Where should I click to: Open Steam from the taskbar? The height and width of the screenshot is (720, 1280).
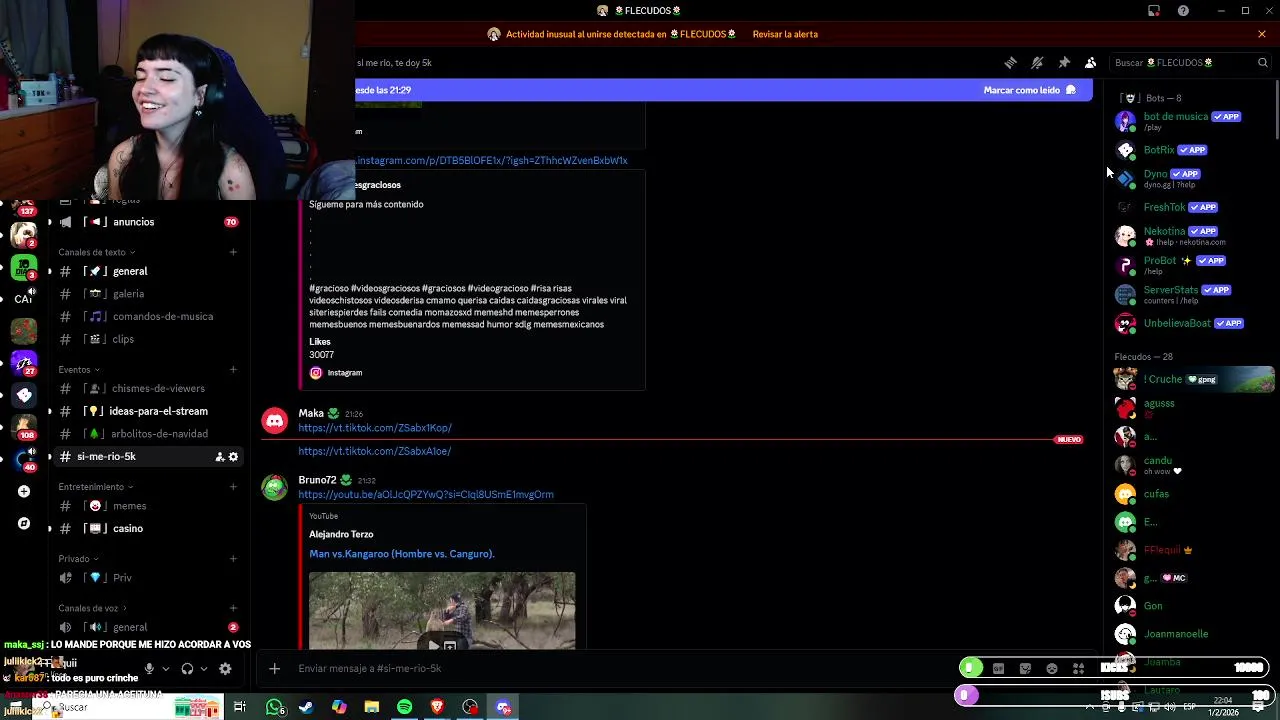click(306, 707)
